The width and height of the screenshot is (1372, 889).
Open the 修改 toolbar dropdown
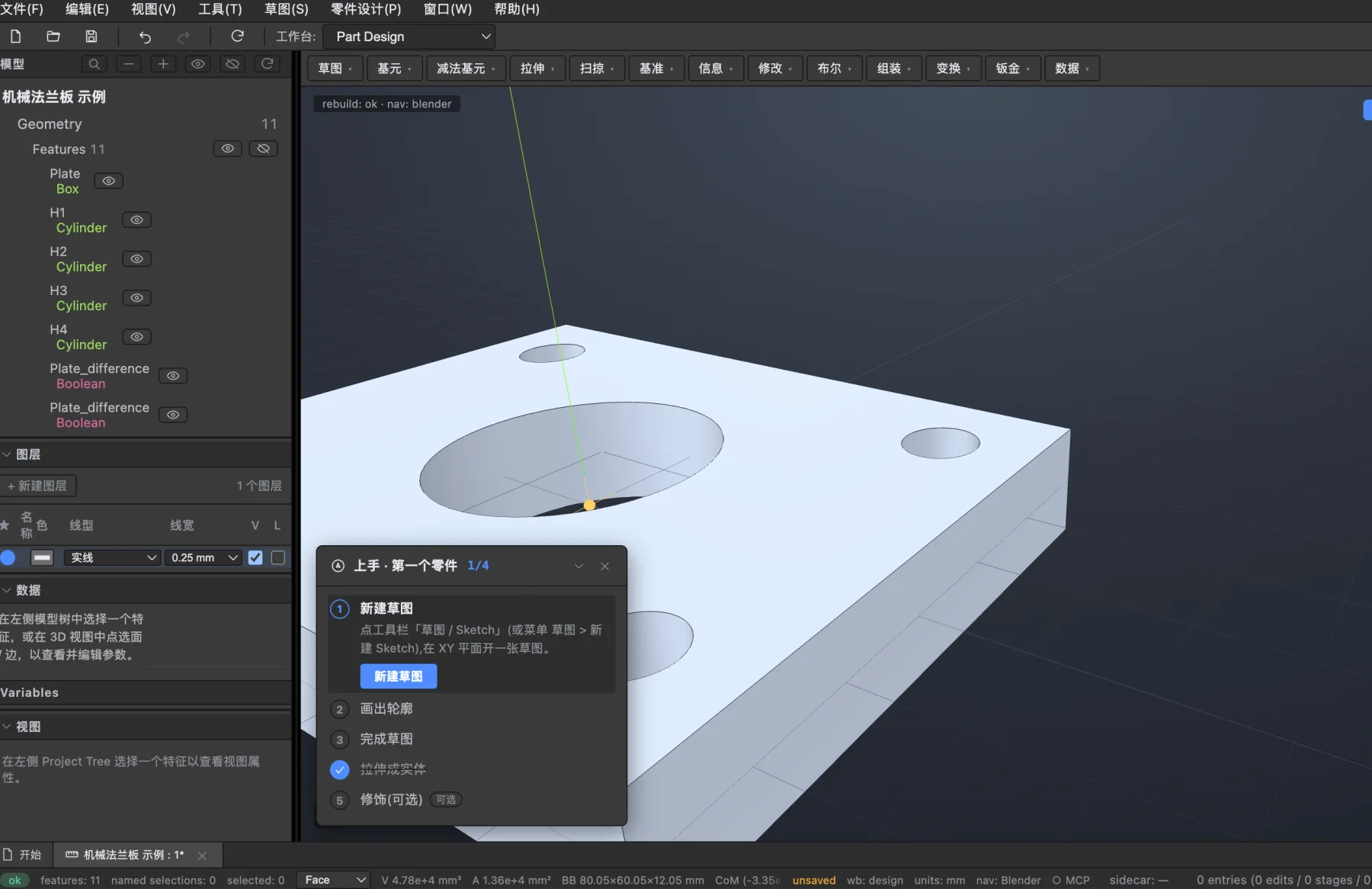[x=775, y=69]
